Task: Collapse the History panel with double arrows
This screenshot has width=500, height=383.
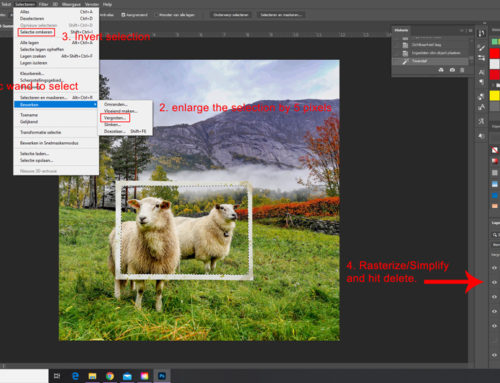Action: click(462, 30)
